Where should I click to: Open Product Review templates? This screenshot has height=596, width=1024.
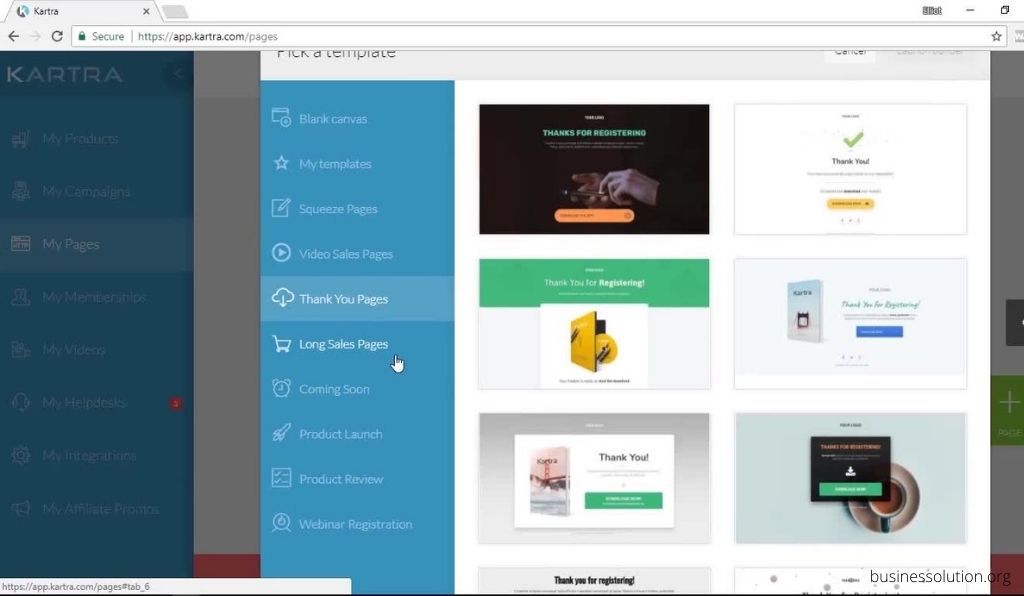coord(357,479)
